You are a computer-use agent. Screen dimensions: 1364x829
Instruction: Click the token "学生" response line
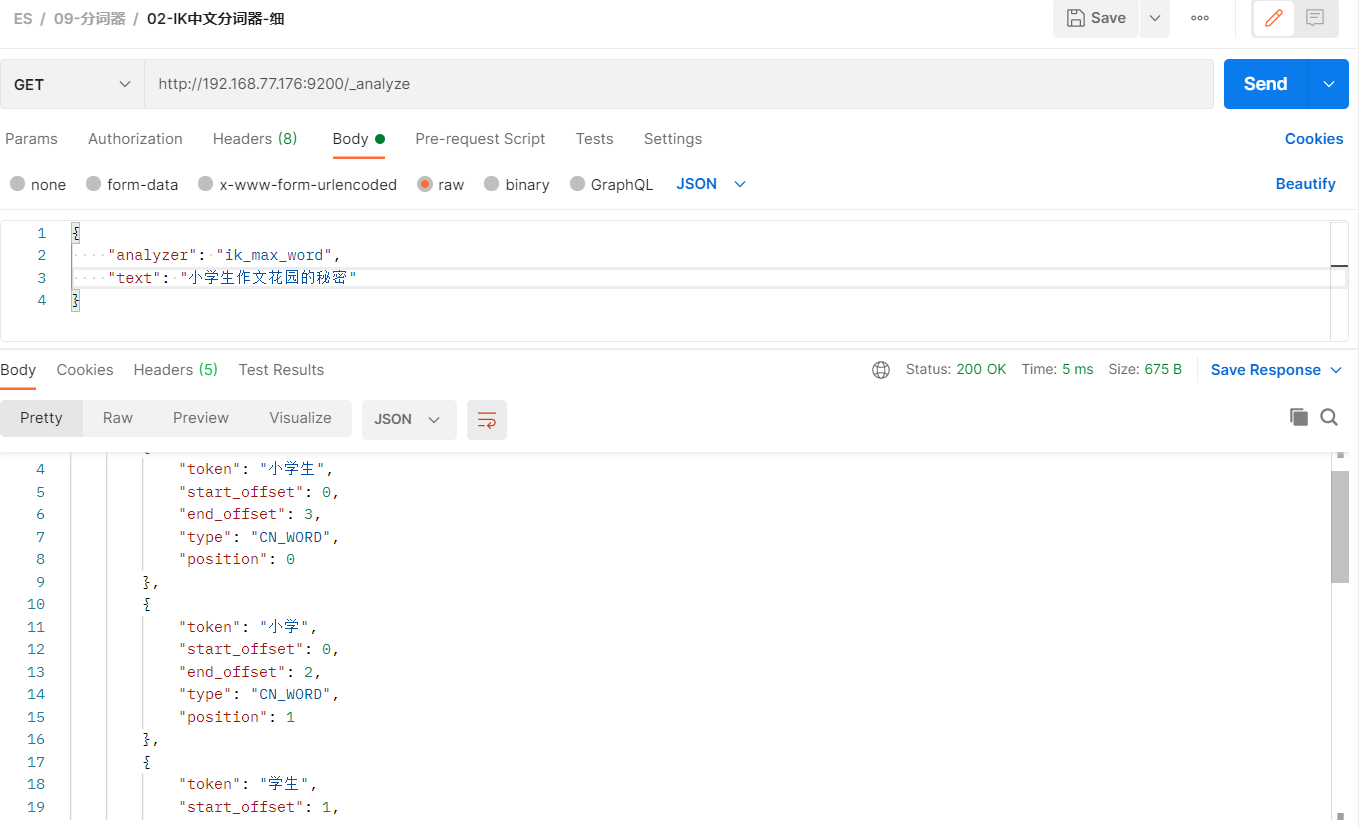247,784
